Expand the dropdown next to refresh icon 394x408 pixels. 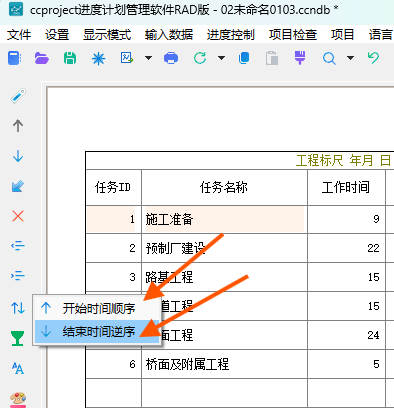click(x=221, y=58)
